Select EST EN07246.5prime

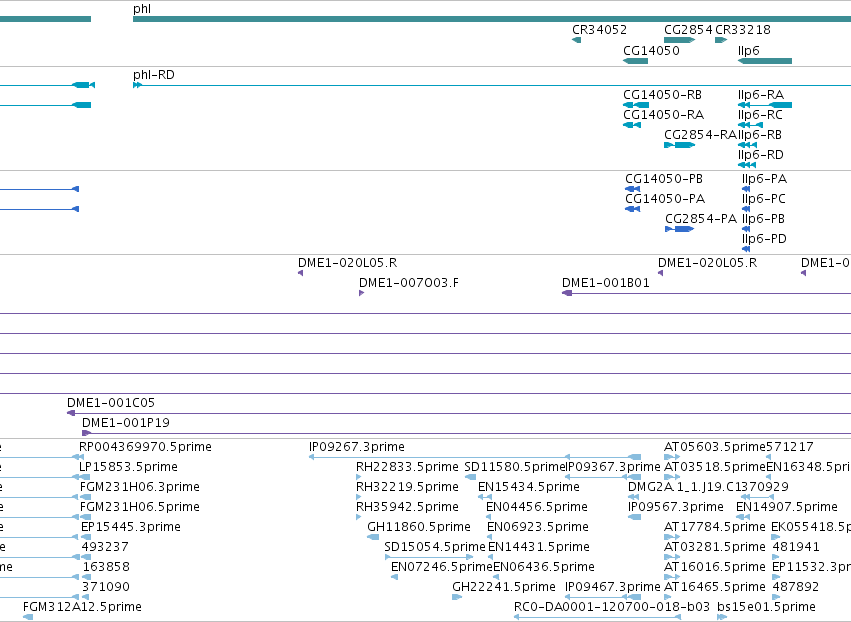point(442,567)
